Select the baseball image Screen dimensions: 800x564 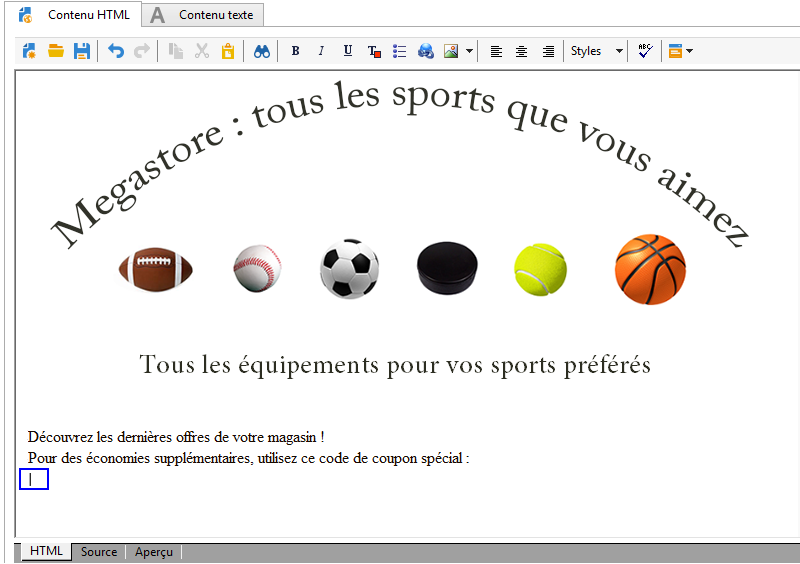257,268
